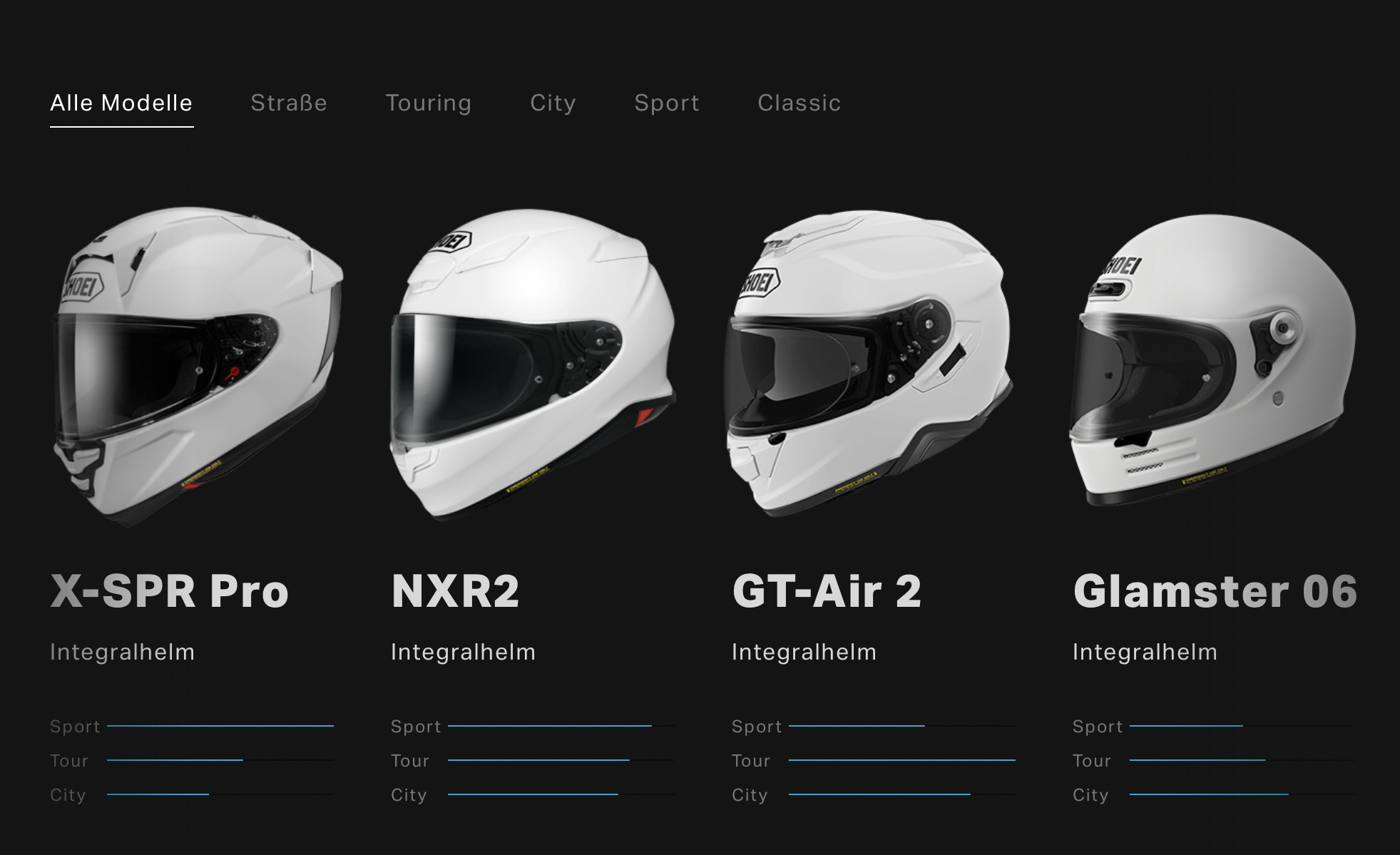Click the X-SPR Pro Sport rating bar
The width and height of the screenshot is (1400, 855).
click(220, 726)
